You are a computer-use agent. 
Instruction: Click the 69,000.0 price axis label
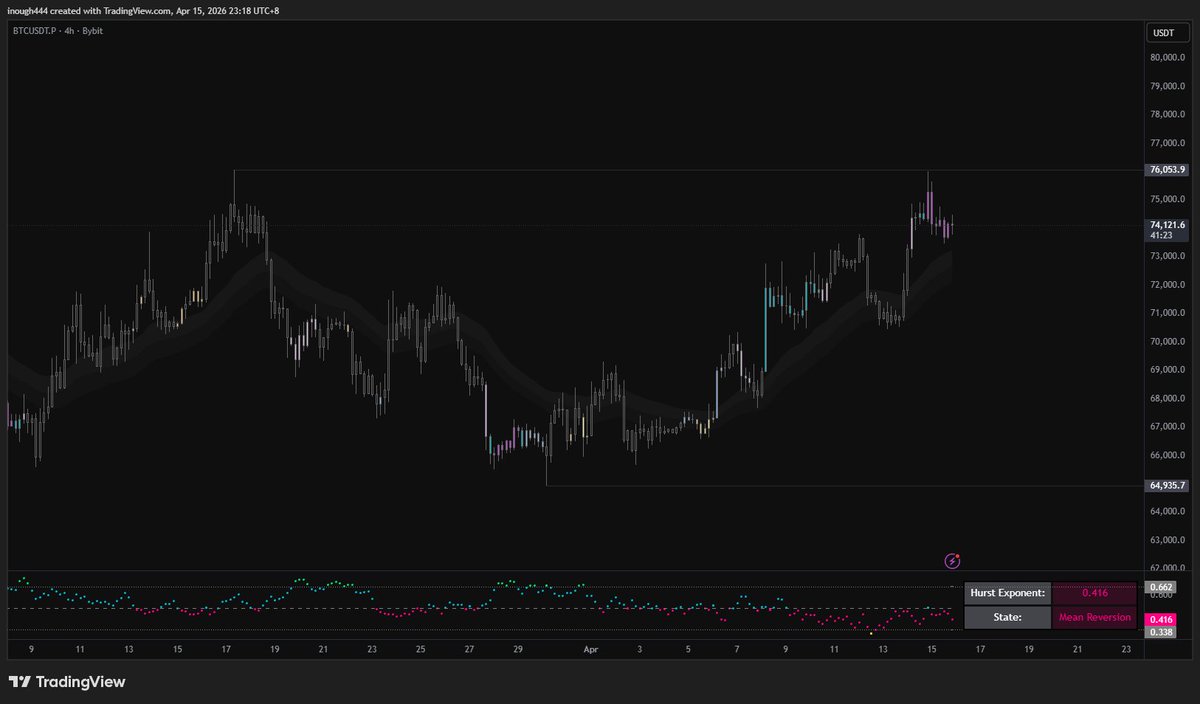point(1168,370)
